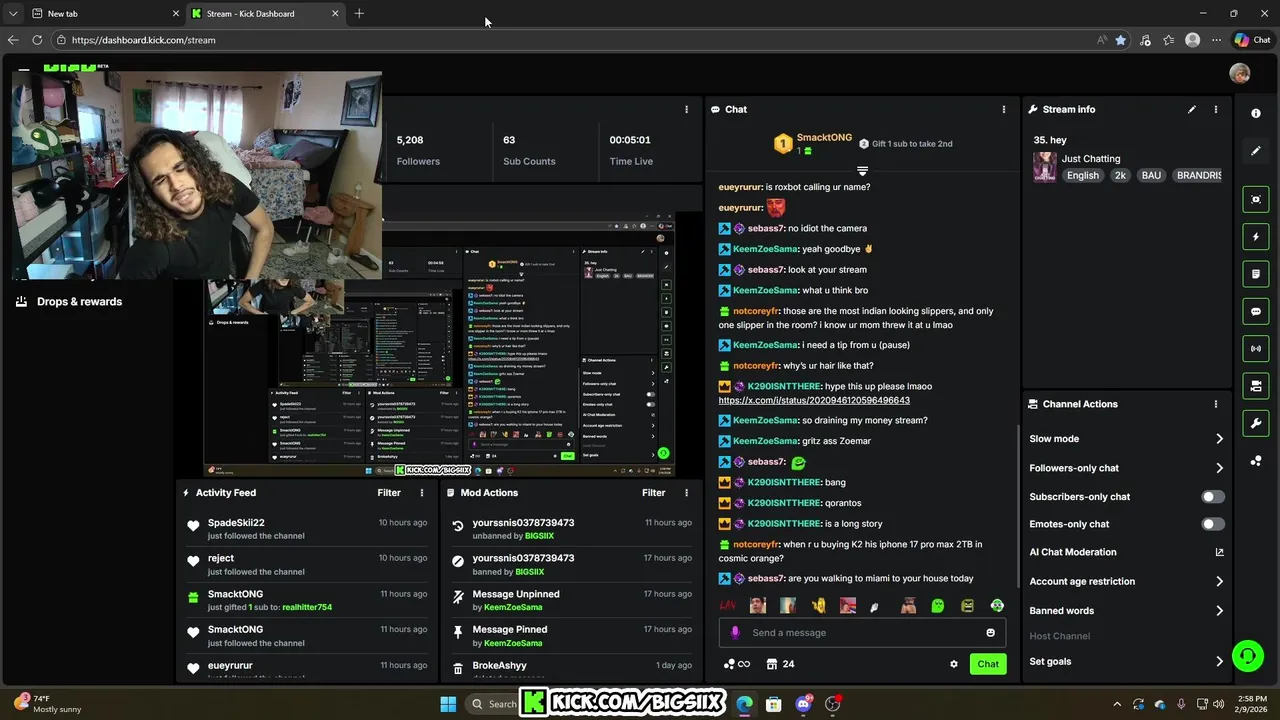Screen dimensions: 1280x720
Task: Click the SmacktONG top gifter name
Action: [824, 138]
